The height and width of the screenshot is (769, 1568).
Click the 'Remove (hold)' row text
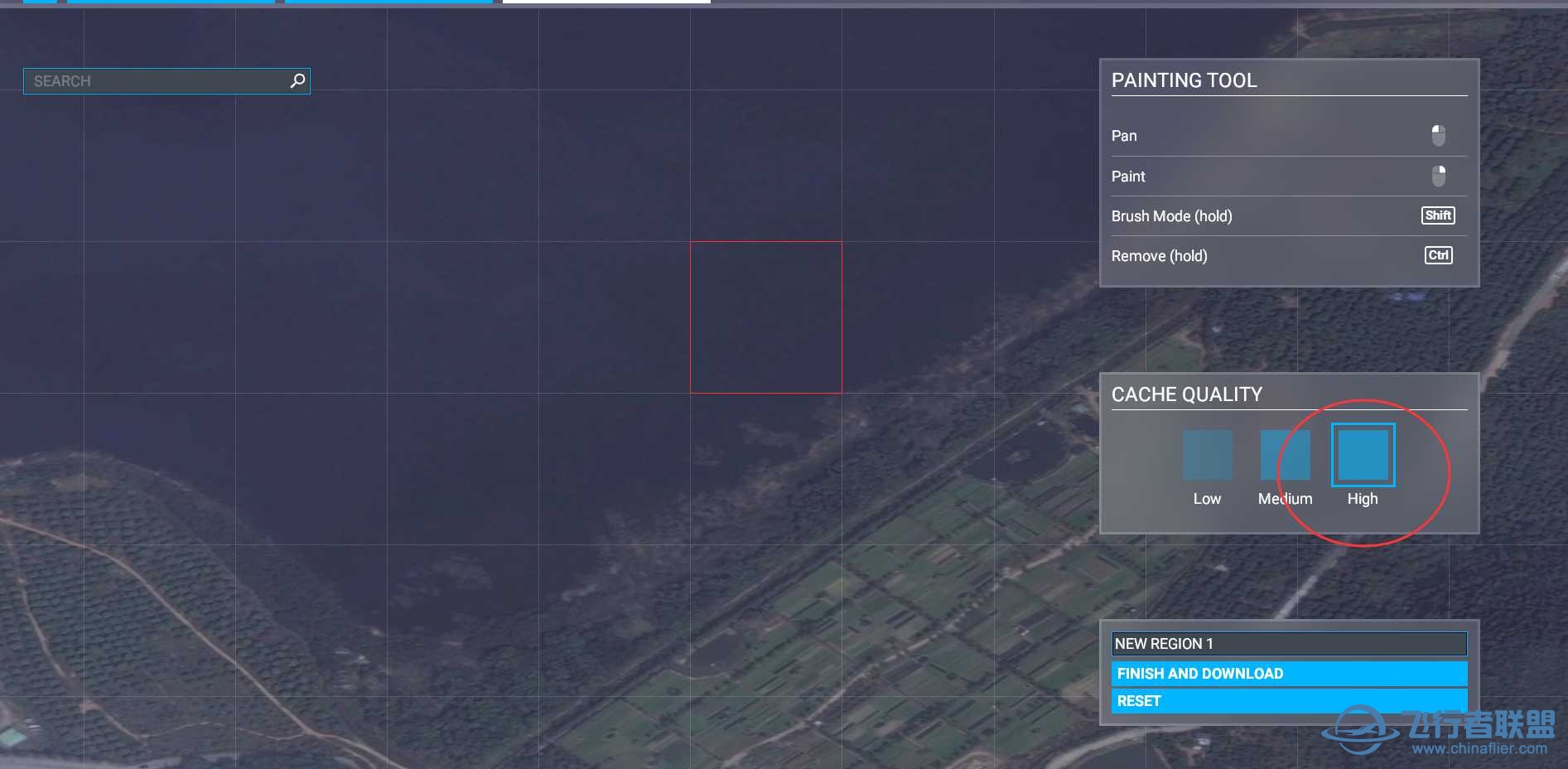(1159, 256)
